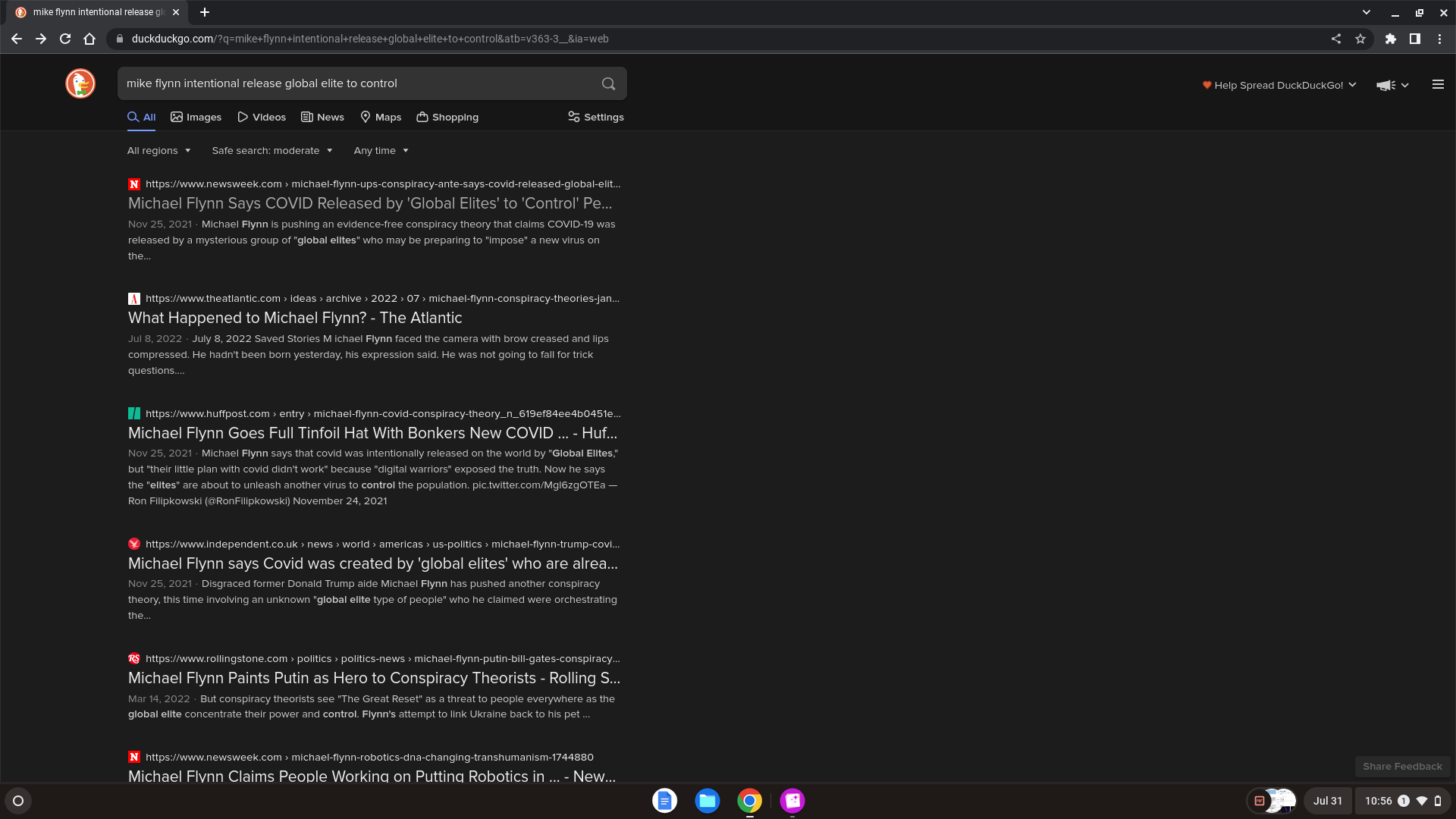Open the browser extensions puzzle icon
The height and width of the screenshot is (819, 1456).
[x=1391, y=39]
